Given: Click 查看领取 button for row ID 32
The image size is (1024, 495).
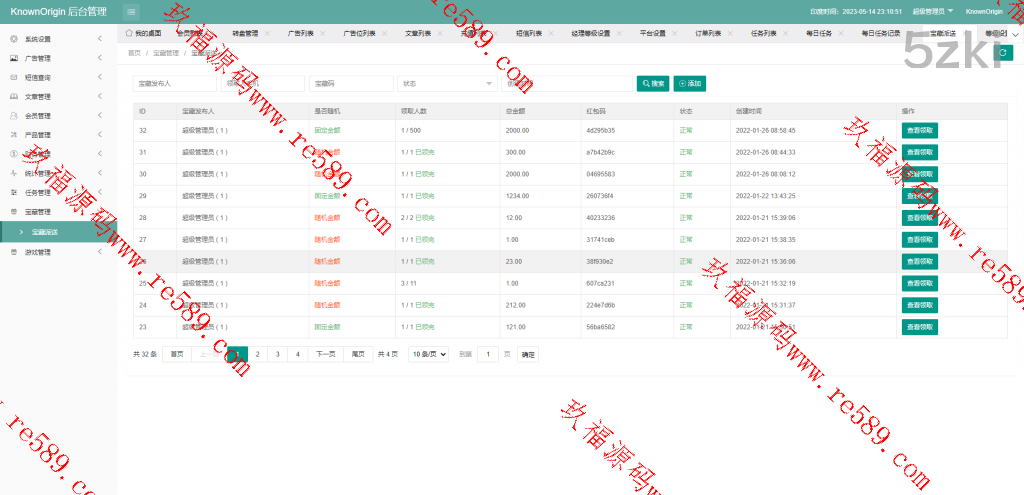Looking at the screenshot, I should (919, 130).
